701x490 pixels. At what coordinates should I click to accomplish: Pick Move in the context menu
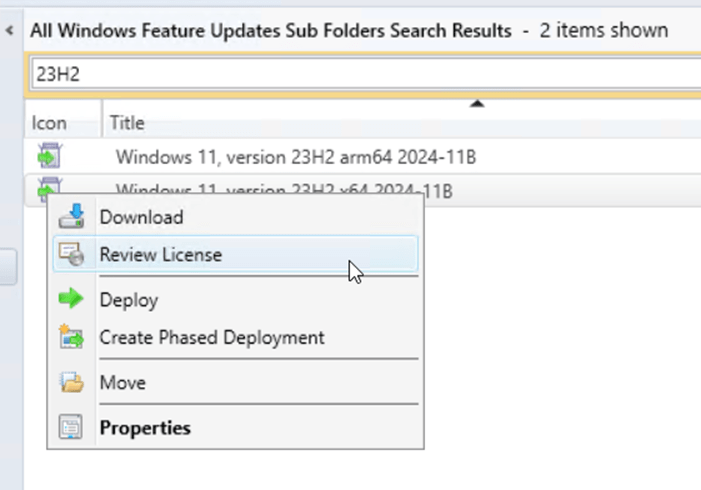(x=122, y=383)
